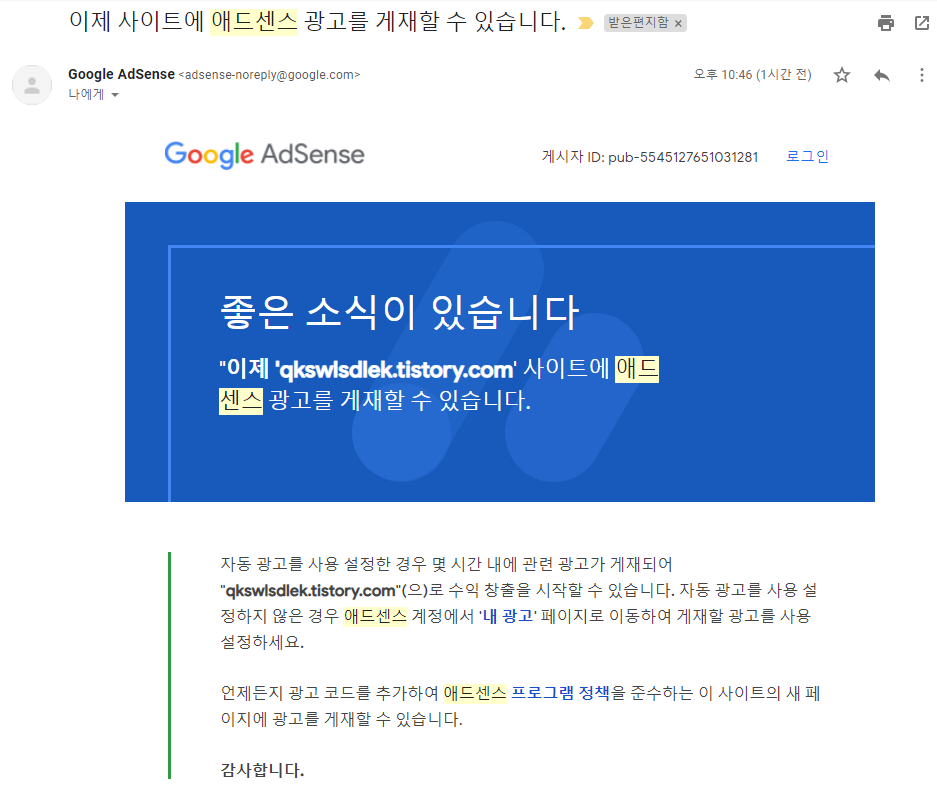
Task: Print this email with the printer icon
Action: coord(886,23)
